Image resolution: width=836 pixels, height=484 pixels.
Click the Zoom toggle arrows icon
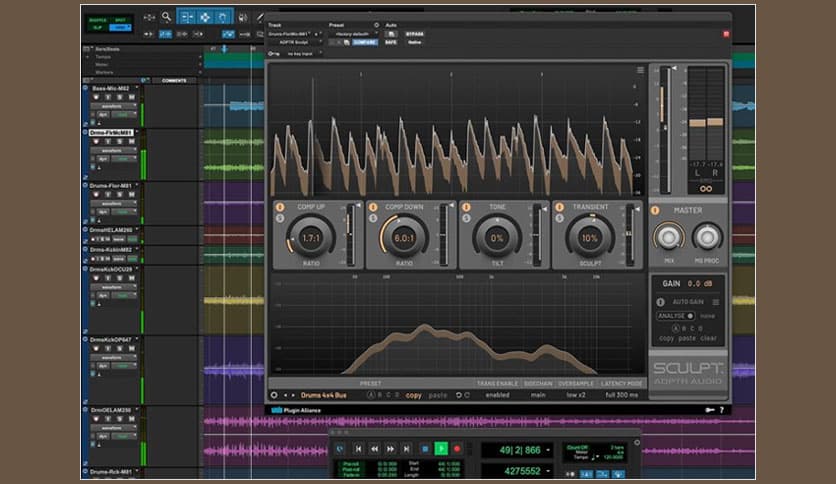pos(149,18)
